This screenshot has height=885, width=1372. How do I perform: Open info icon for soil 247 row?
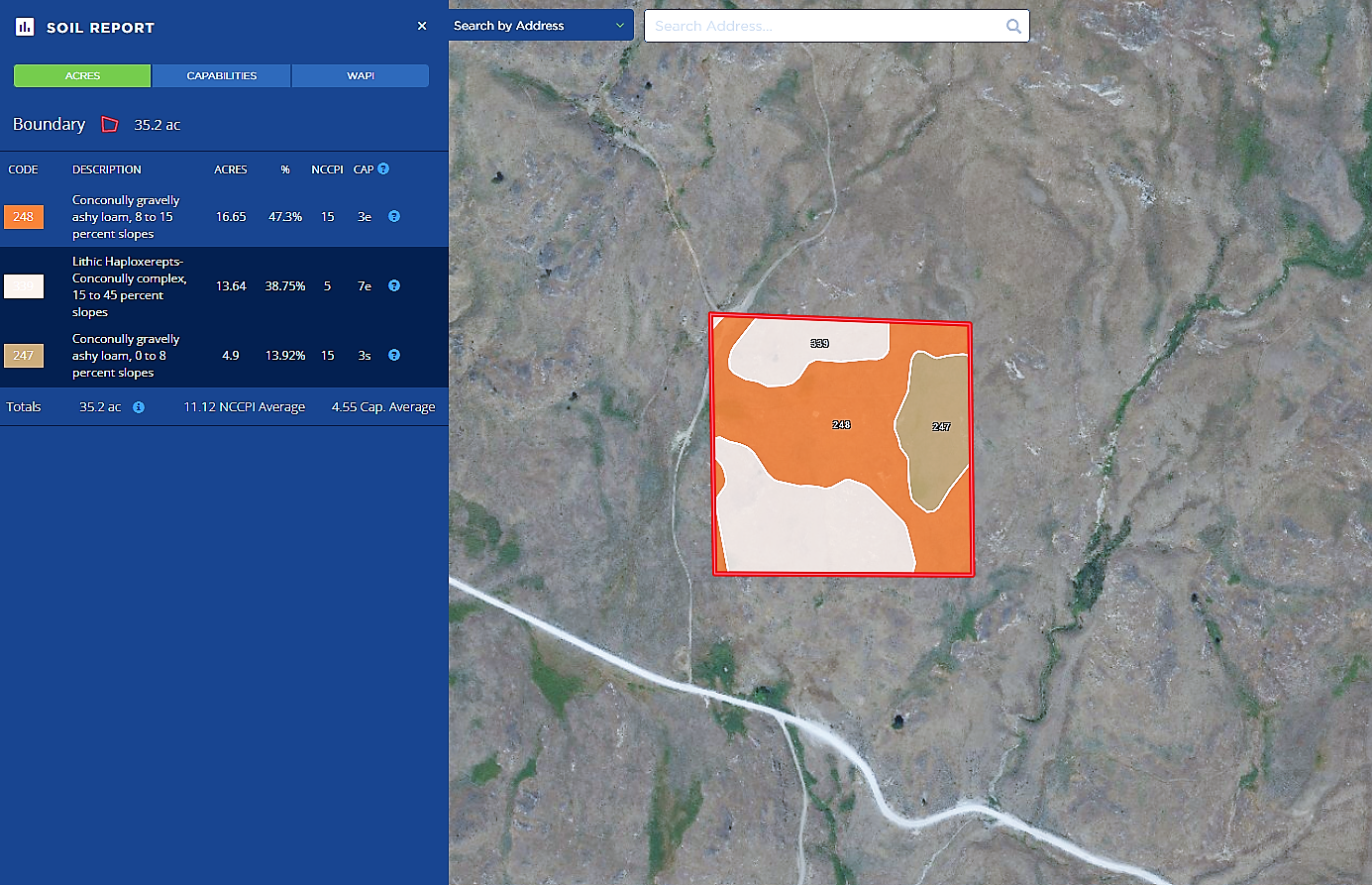coord(394,355)
